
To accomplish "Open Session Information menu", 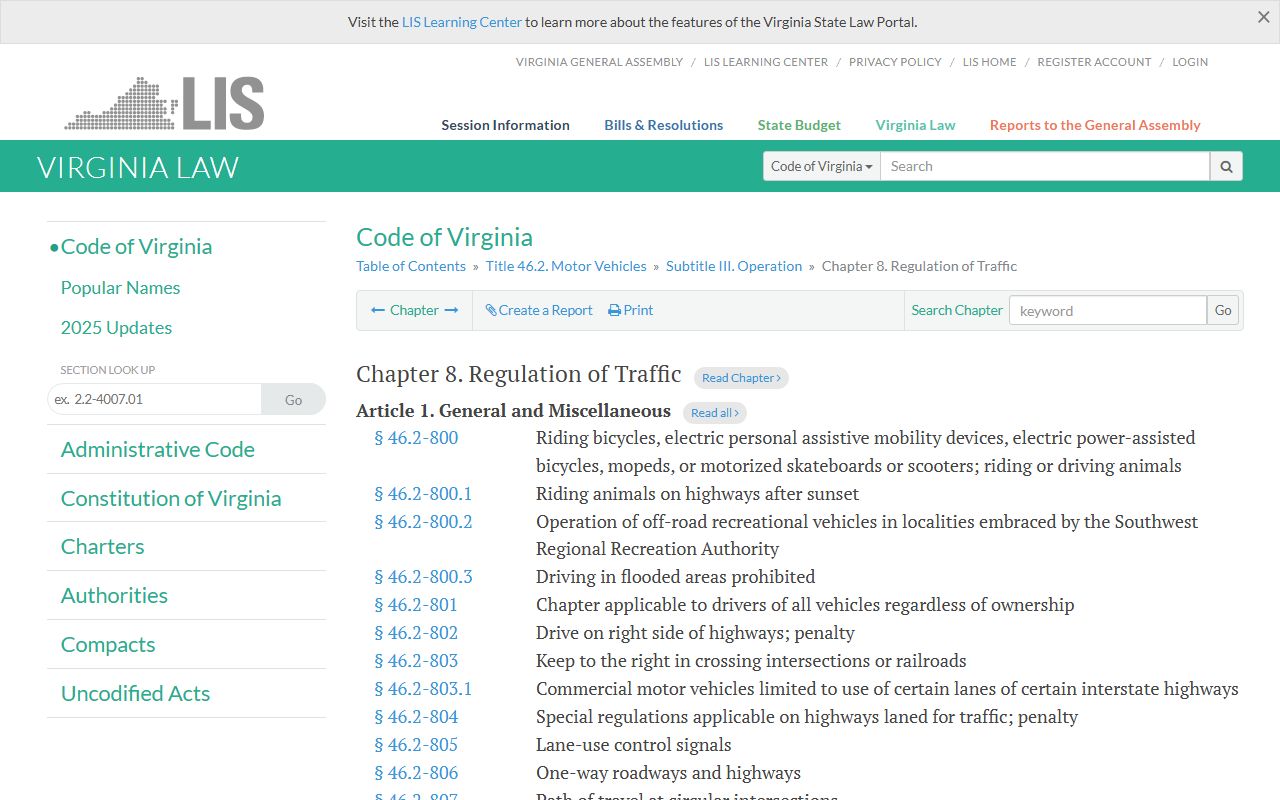I will [x=505, y=125].
